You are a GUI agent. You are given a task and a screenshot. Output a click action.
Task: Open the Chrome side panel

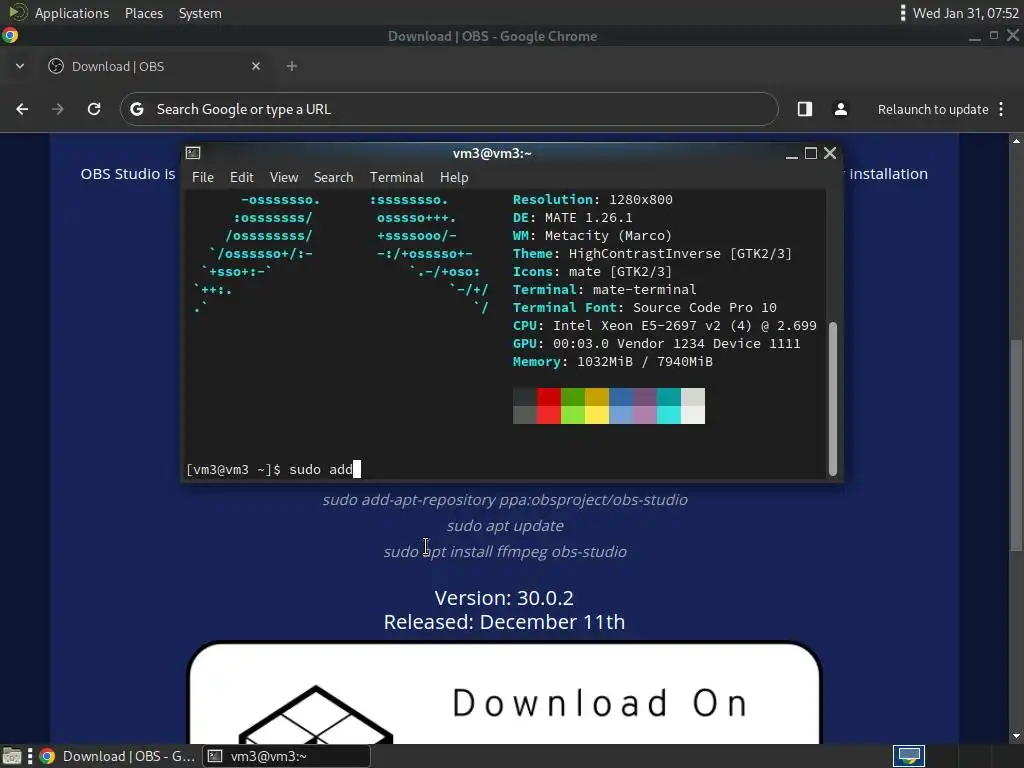pos(805,109)
